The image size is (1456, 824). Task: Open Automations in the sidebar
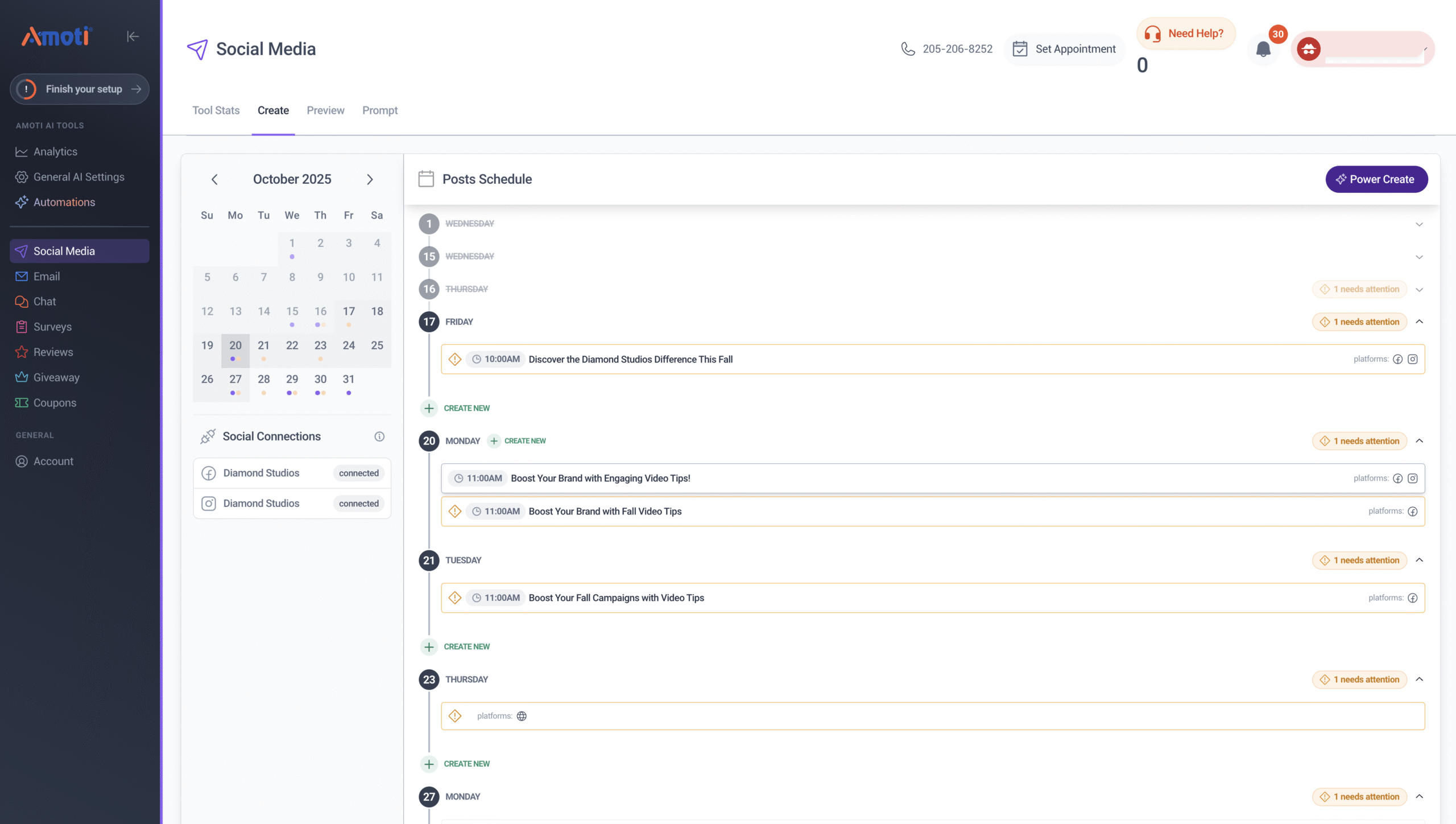point(64,202)
